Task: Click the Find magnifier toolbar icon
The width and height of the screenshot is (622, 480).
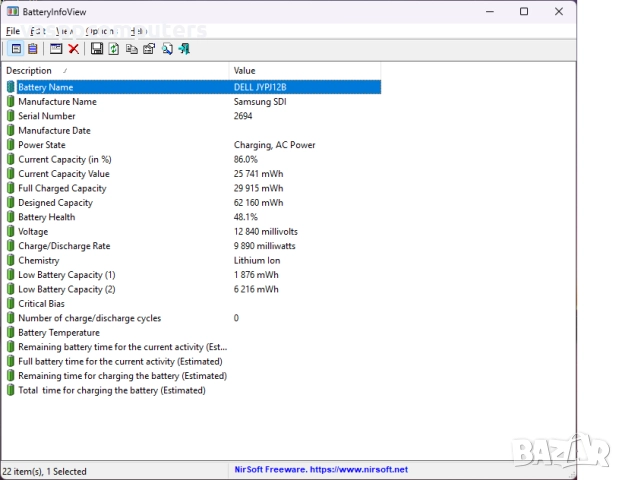Action: (167, 49)
